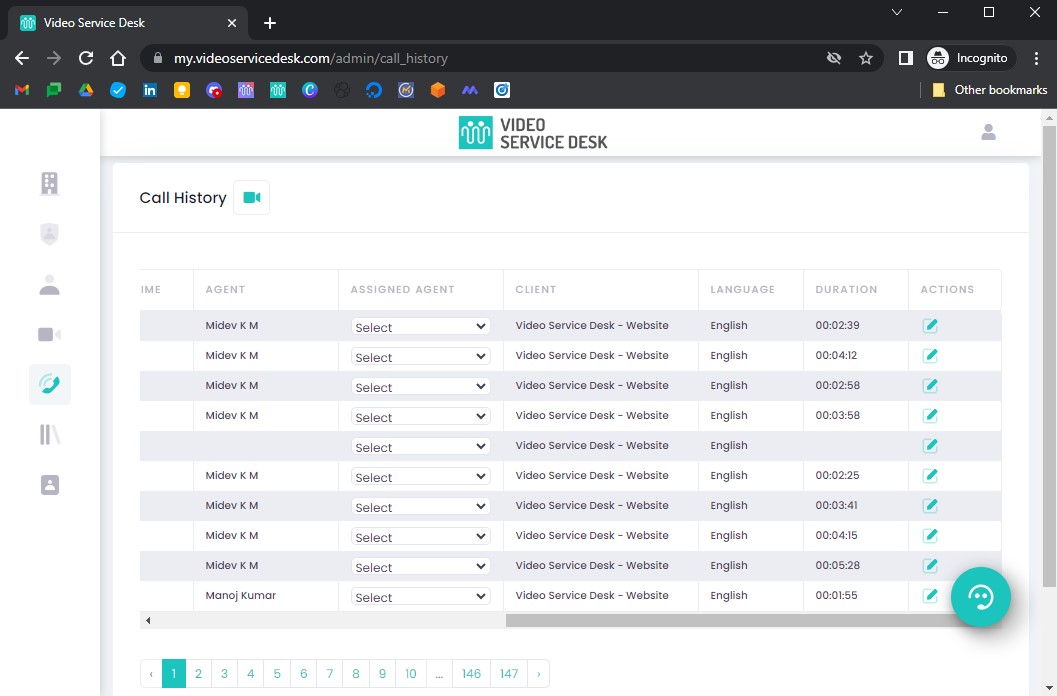This screenshot has width=1057, height=696.
Task: Expand the assigned agent dropdown in the first row
Action: pyautogui.click(x=420, y=327)
